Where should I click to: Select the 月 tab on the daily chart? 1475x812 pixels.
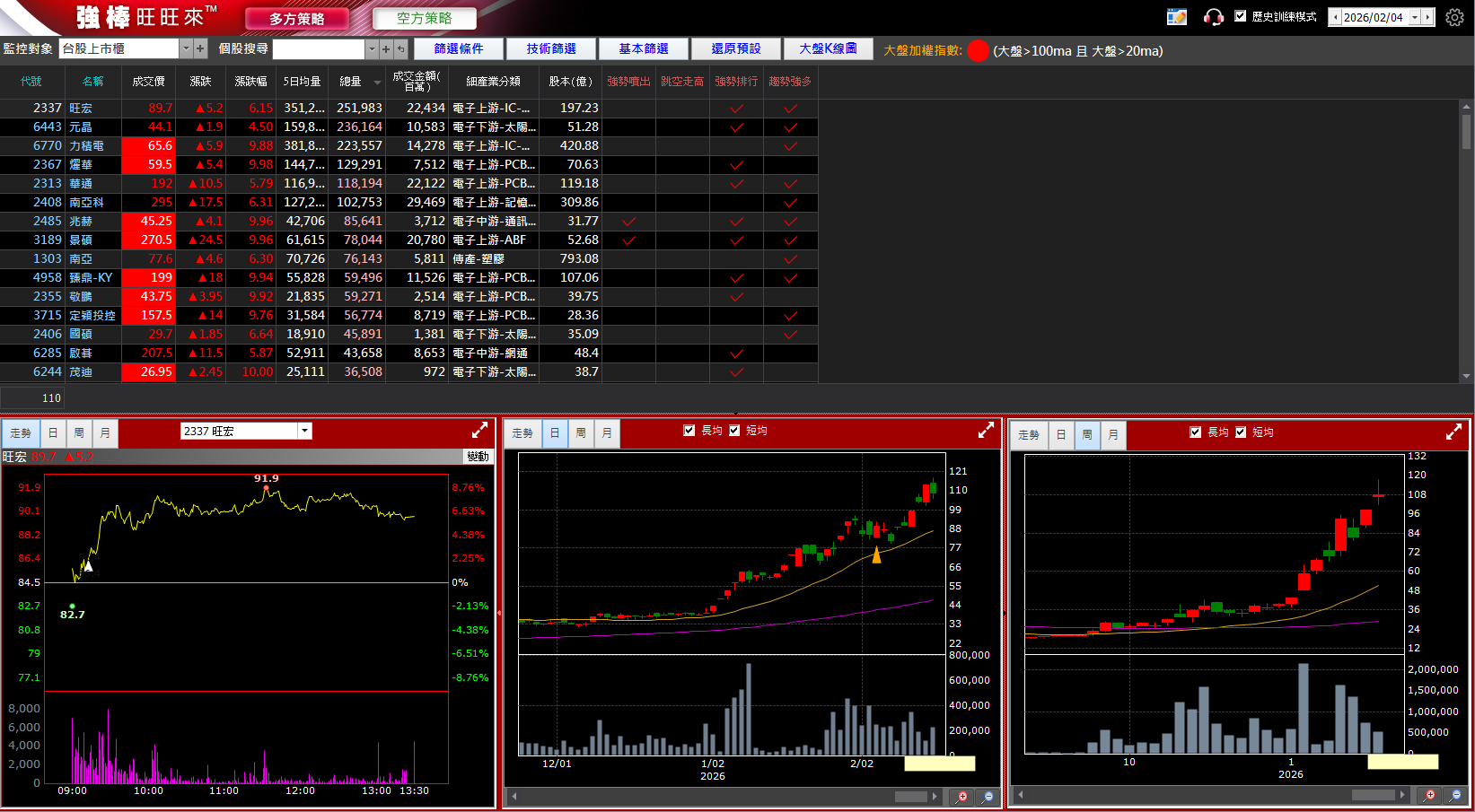pyautogui.click(x=607, y=433)
